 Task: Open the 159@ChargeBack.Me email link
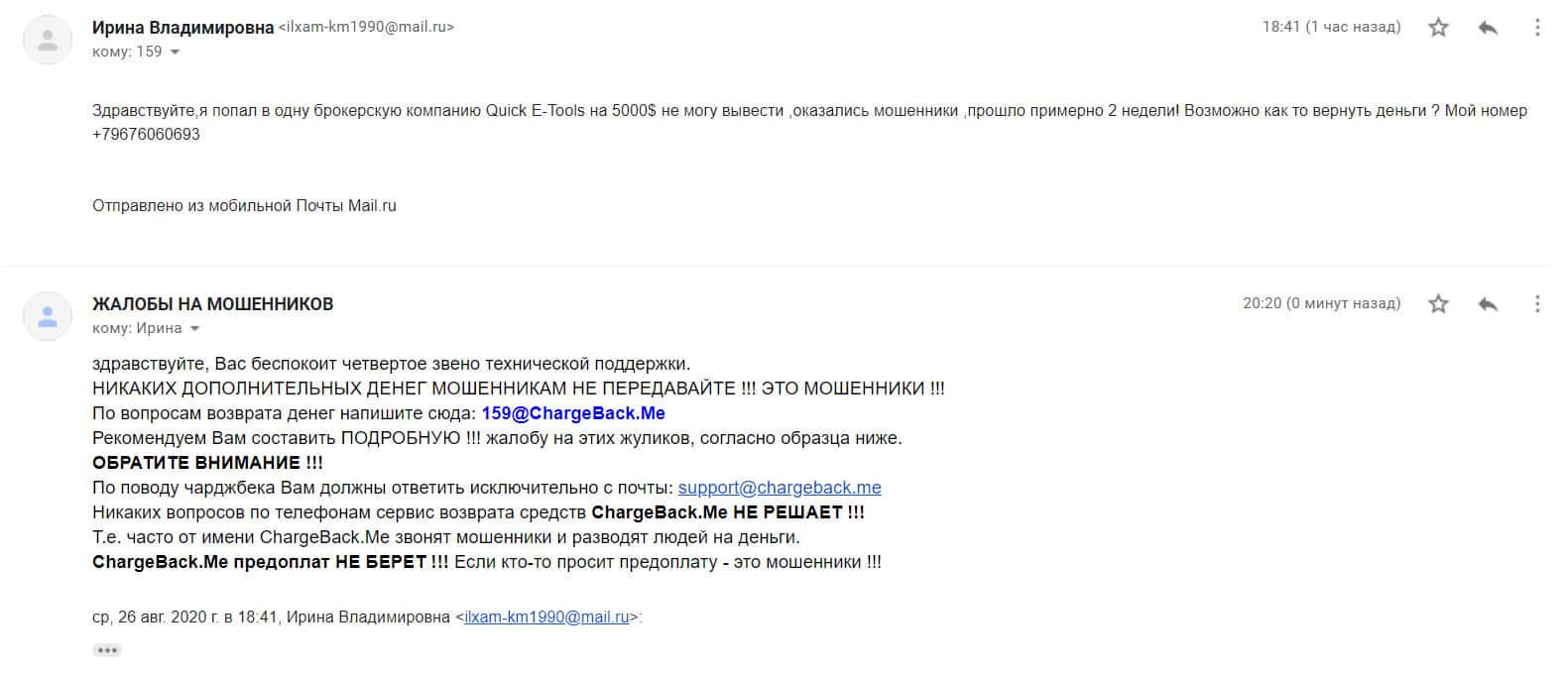point(573,413)
